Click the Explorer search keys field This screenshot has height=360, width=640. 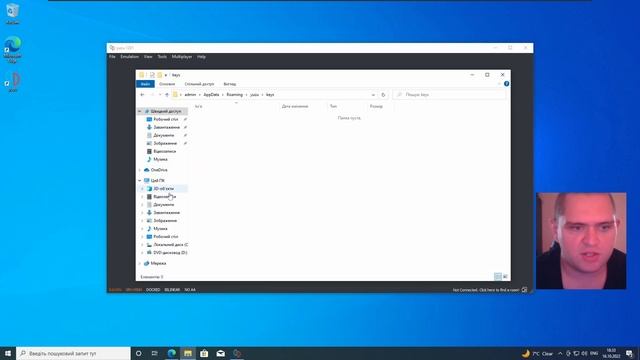point(449,95)
